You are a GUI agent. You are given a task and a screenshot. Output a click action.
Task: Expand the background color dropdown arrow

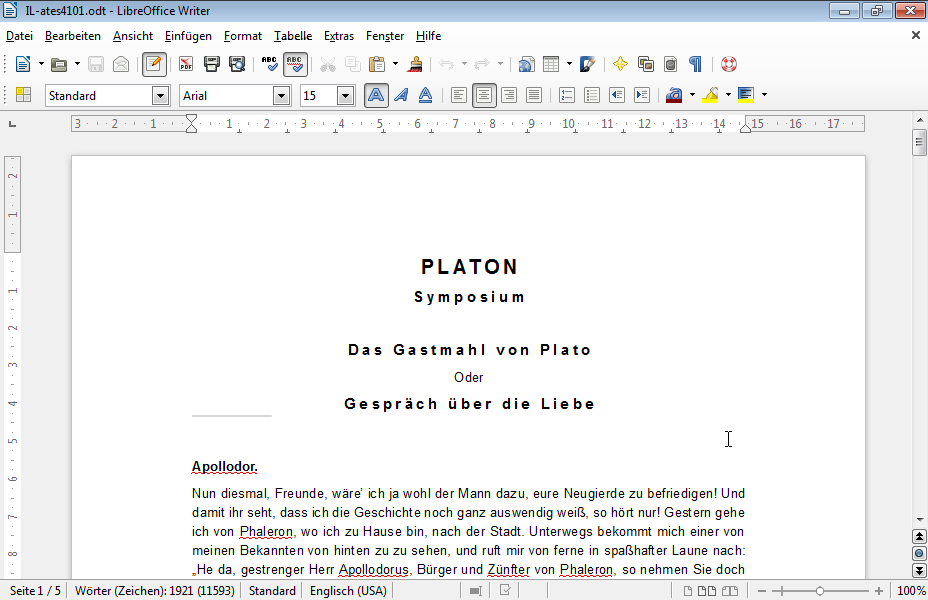(765, 95)
